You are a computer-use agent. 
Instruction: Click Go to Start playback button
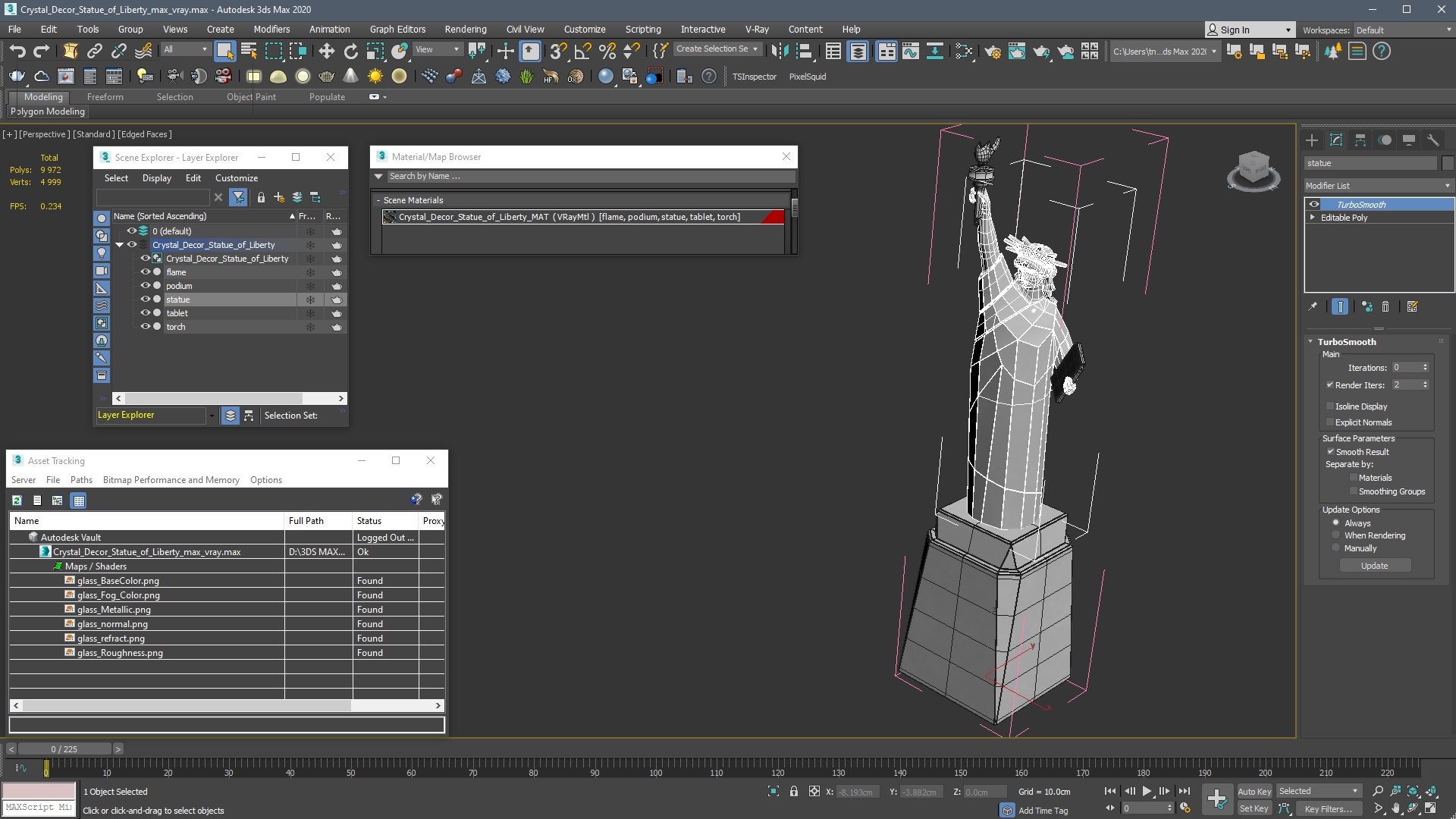point(1110,791)
